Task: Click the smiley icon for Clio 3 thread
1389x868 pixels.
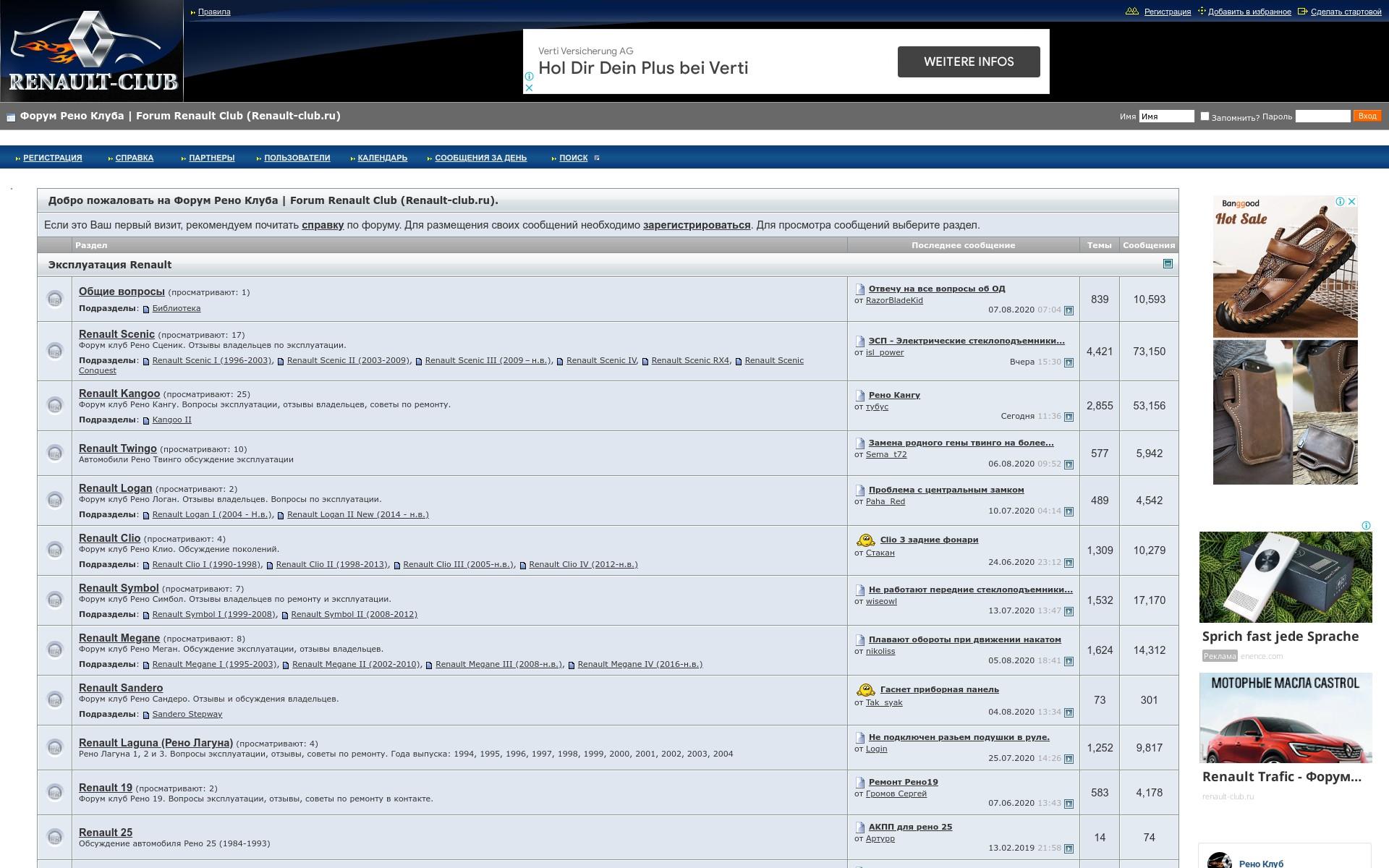Action: [865, 540]
